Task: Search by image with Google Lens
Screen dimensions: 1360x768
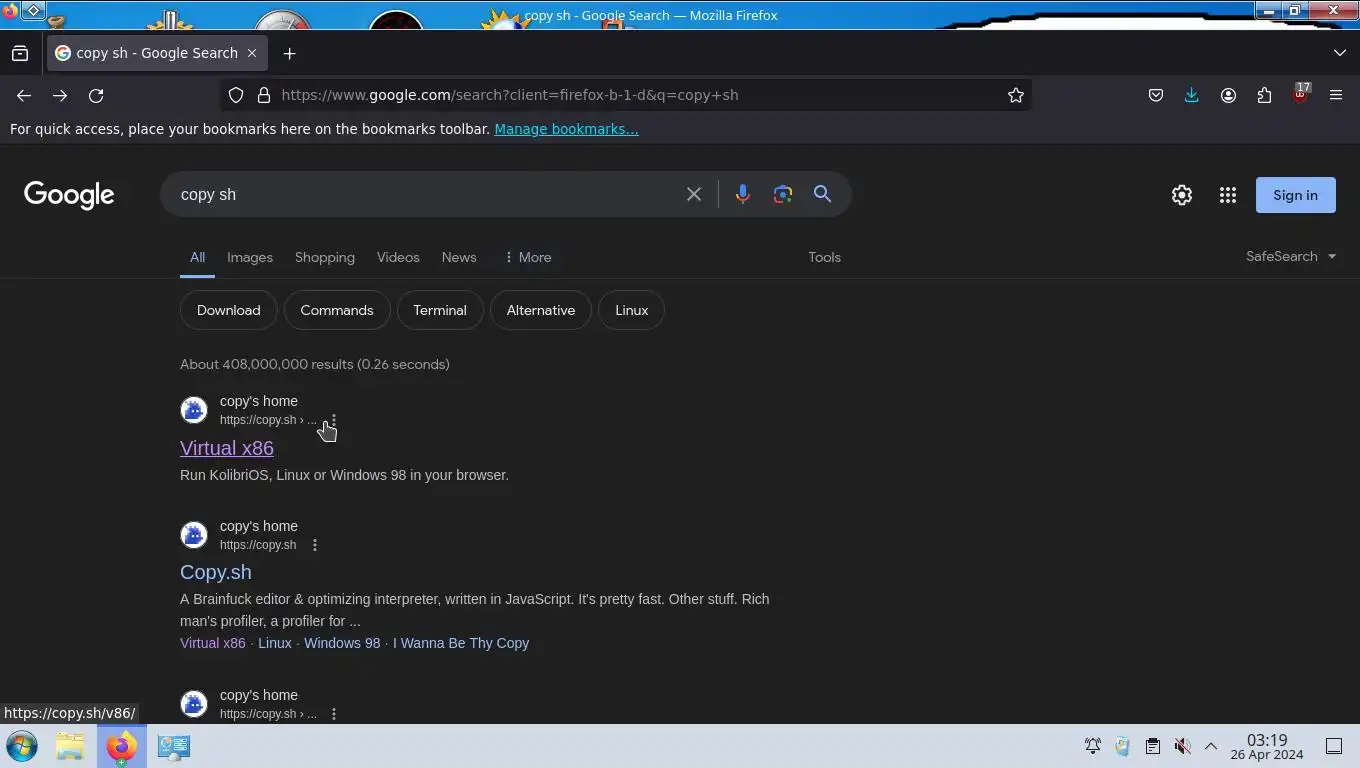Action: (x=783, y=194)
